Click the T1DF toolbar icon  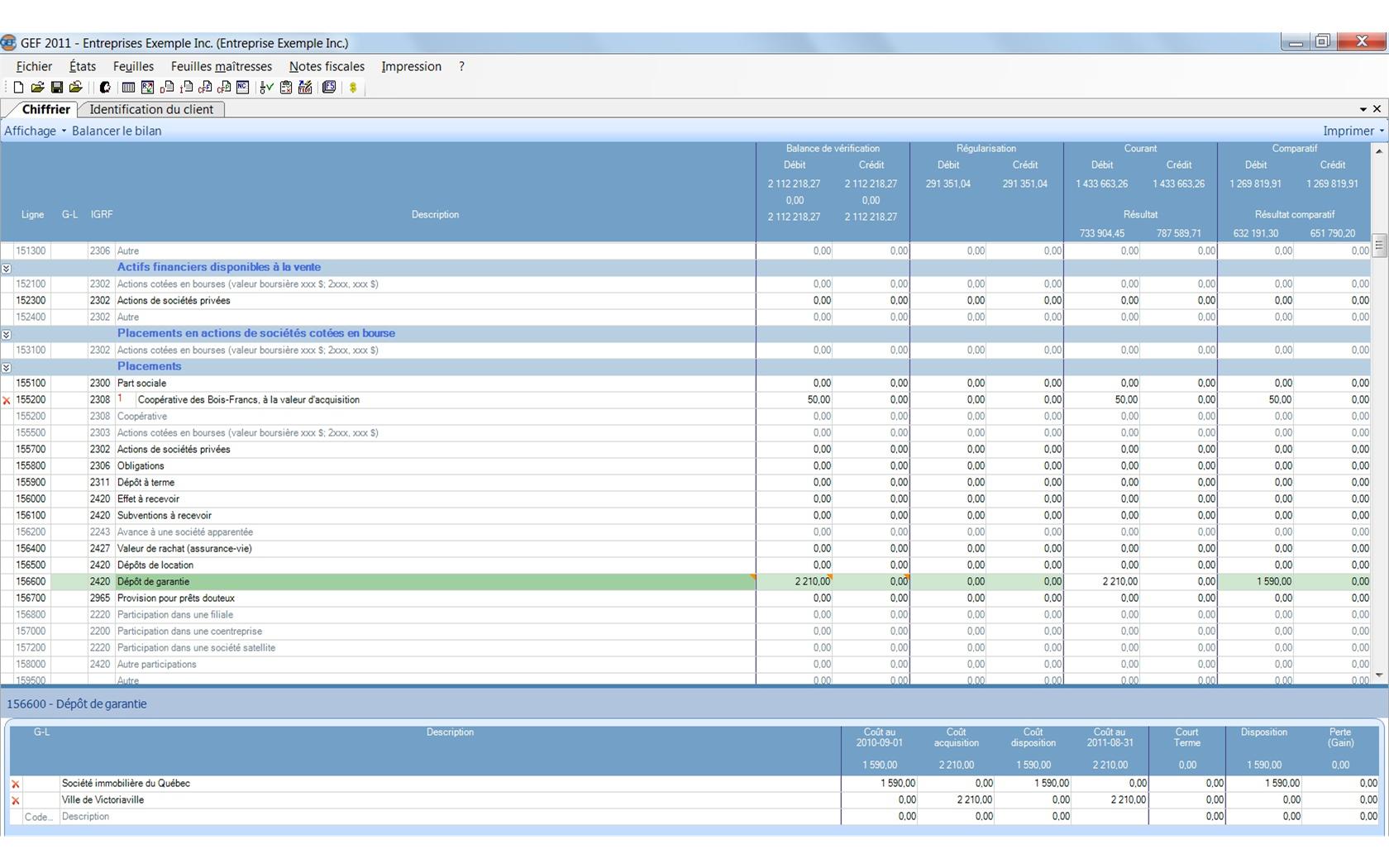[x=305, y=87]
